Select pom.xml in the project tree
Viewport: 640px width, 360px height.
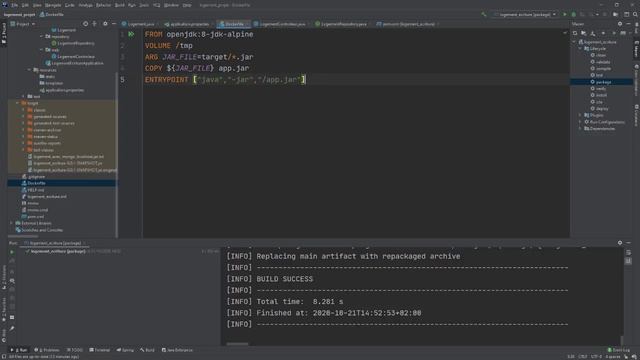point(36,217)
